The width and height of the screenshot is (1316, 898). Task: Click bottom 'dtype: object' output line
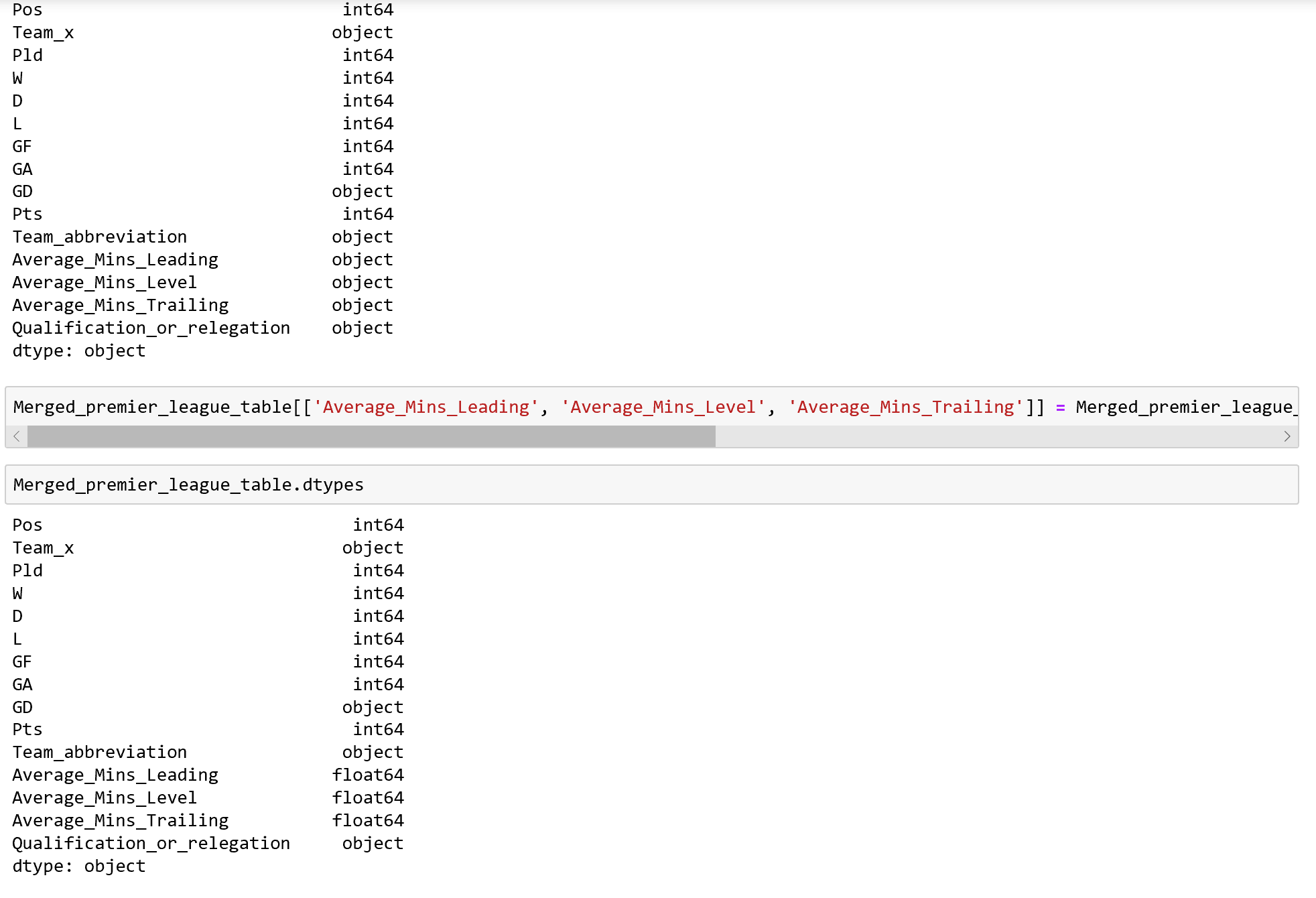click(x=78, y=866)
